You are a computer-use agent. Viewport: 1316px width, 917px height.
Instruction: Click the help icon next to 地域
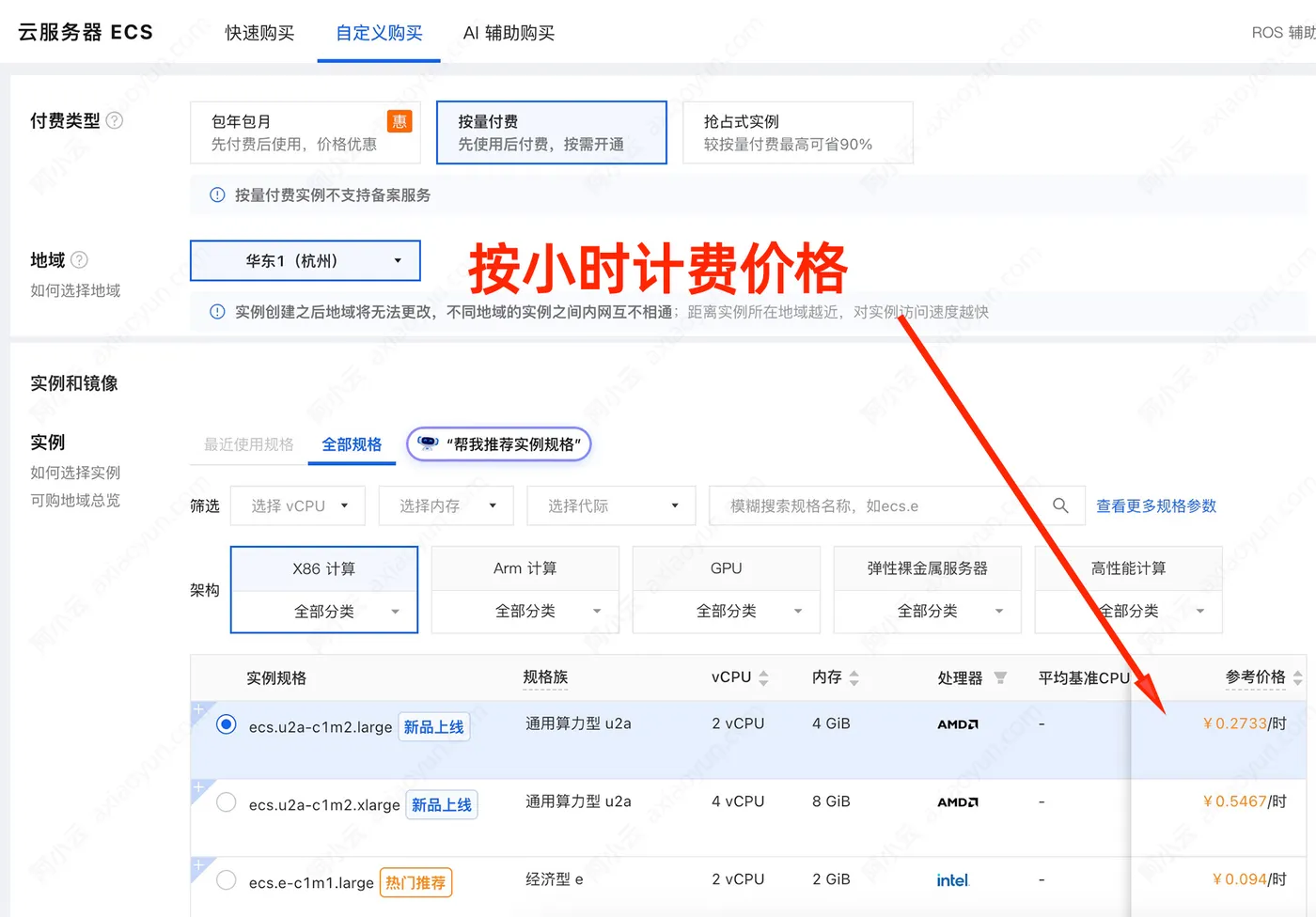coord(80,259)
